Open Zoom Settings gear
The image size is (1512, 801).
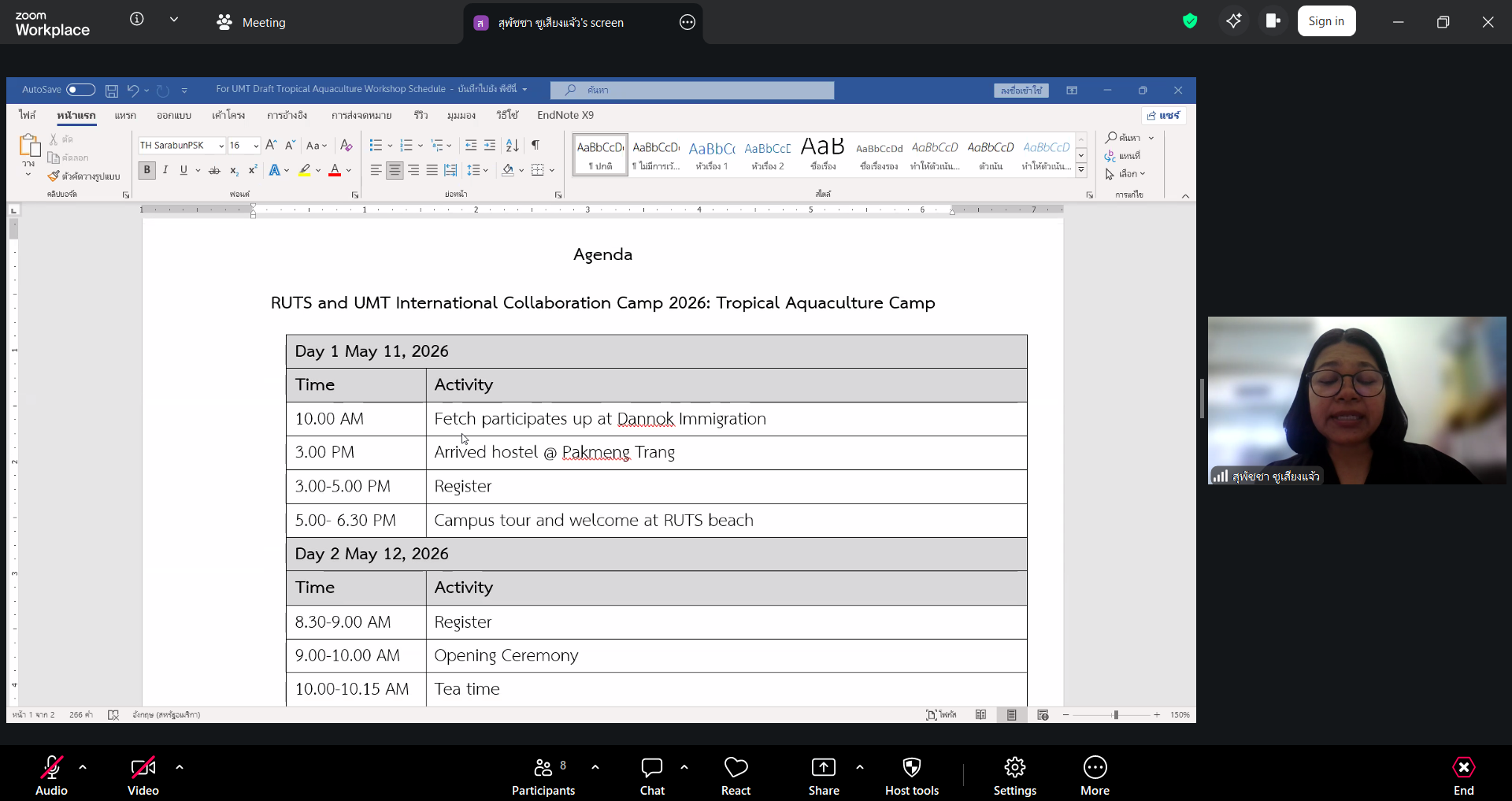tap(1014, 776)
